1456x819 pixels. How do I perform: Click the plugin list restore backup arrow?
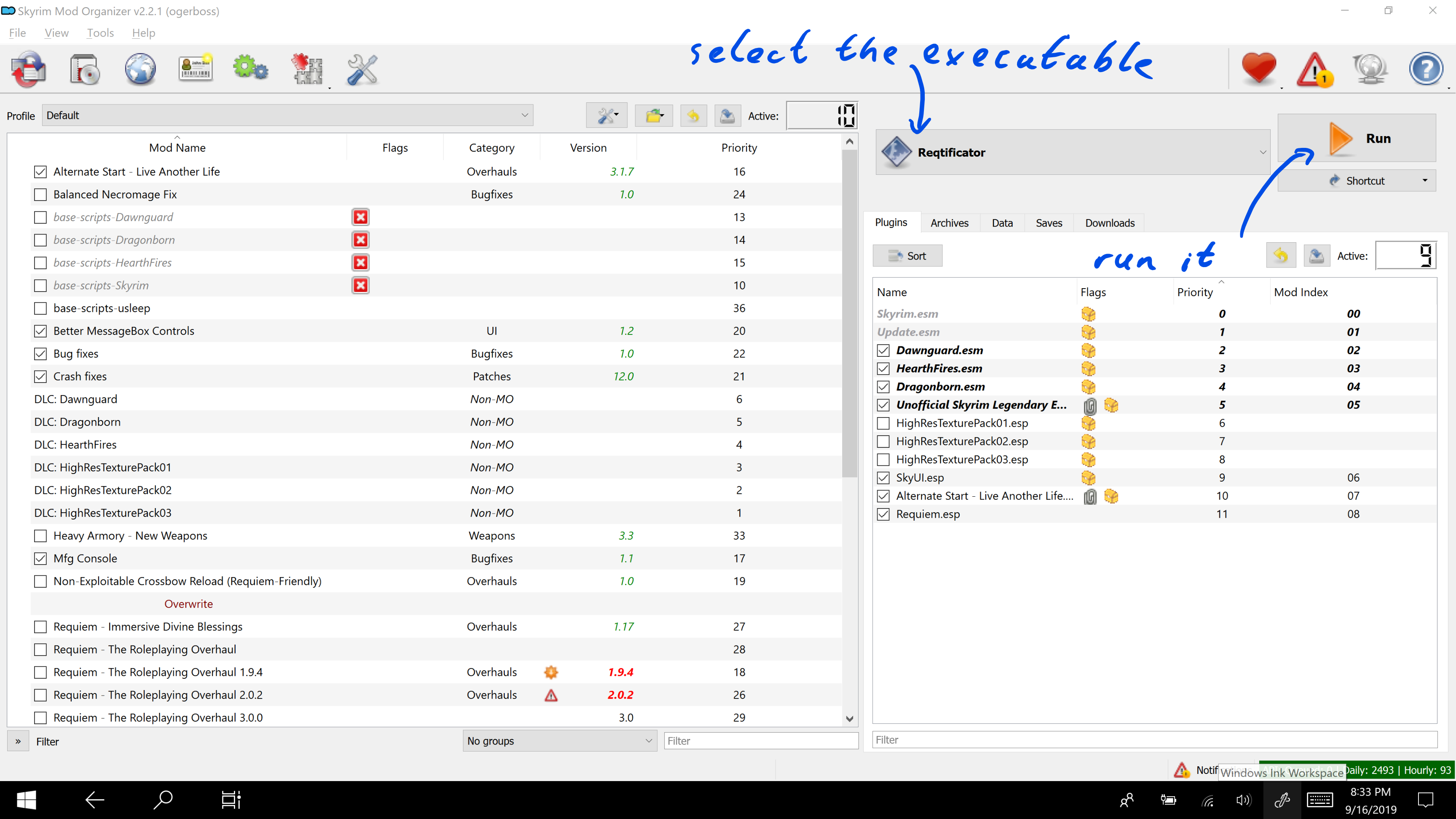(1281, 255)
